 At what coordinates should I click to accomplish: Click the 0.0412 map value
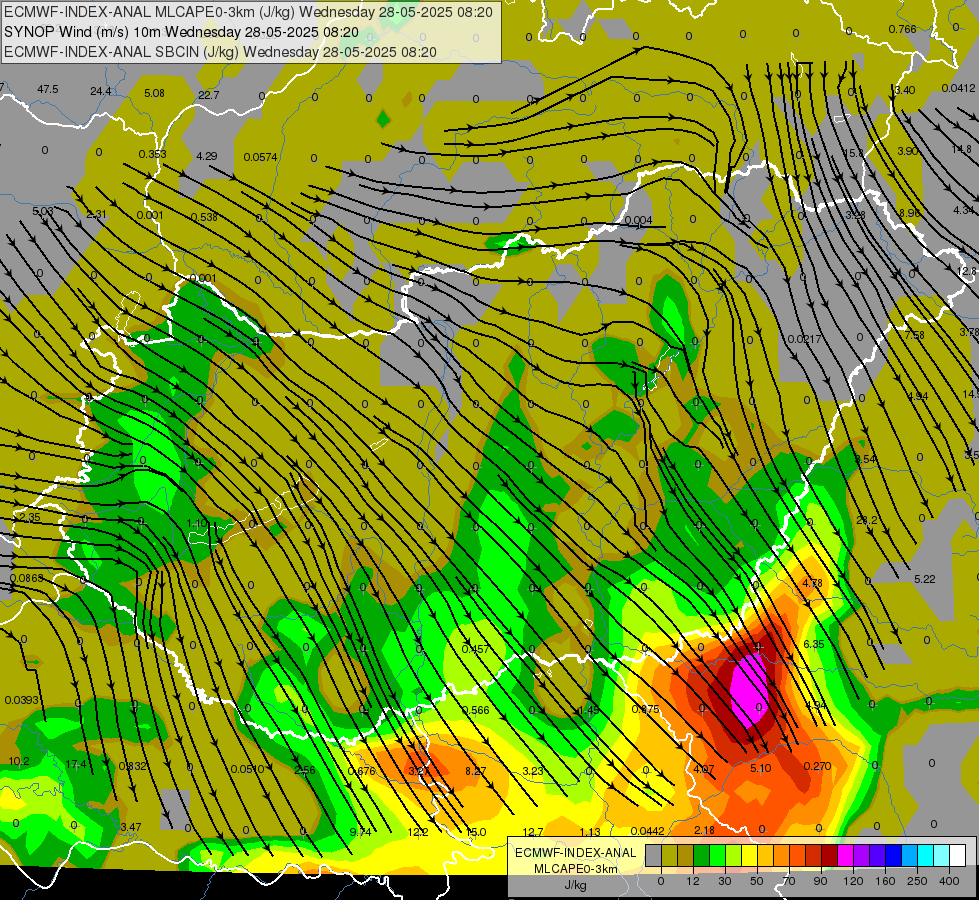point(958,89)
